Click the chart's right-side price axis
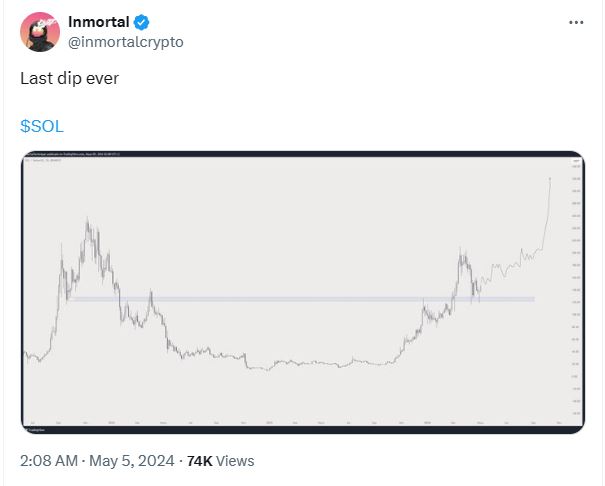 point(577,289)
